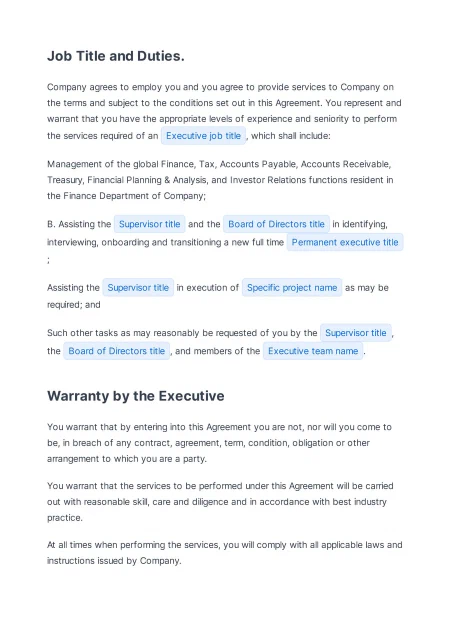Viewport: 450px width, 636px height.
Task: Click Board of Directors title in section B
Action: tap(276, 224)
